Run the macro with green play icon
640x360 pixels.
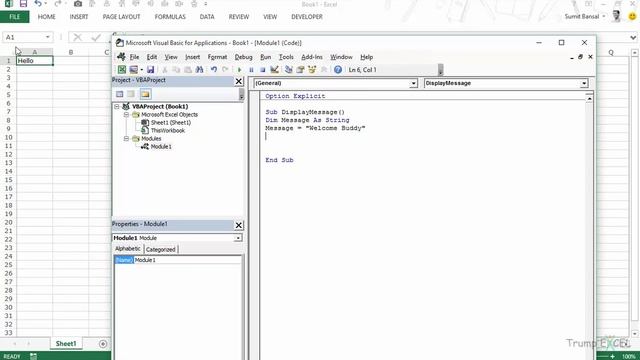click(x=240, y=70)
